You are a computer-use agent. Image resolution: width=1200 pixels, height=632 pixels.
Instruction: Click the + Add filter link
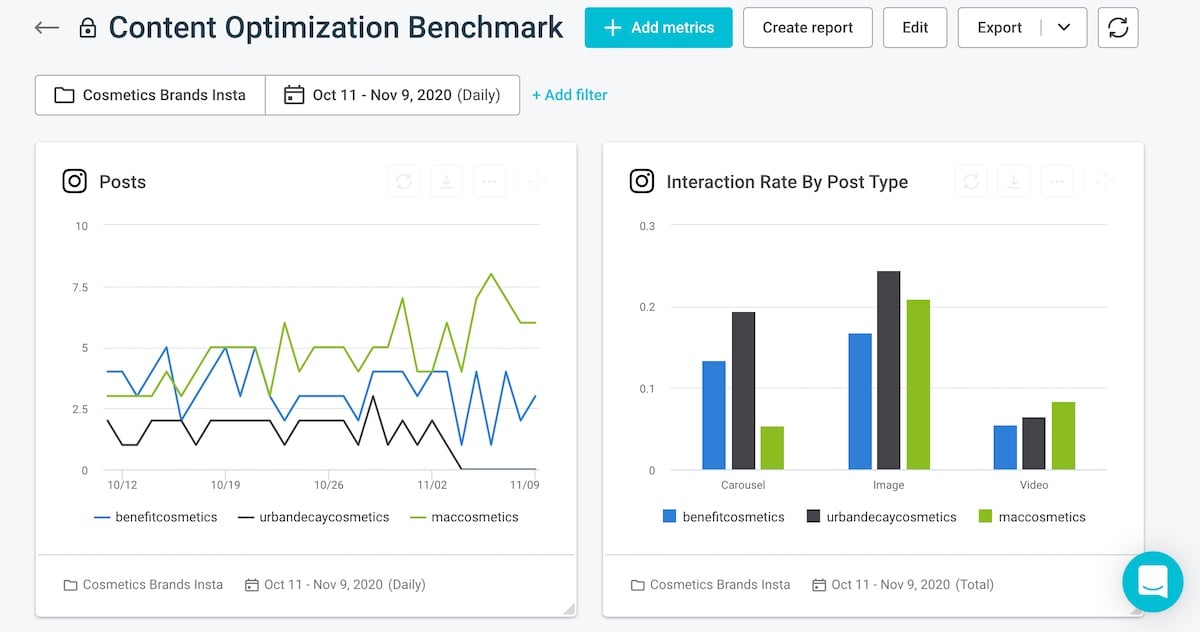click(569, 95)
